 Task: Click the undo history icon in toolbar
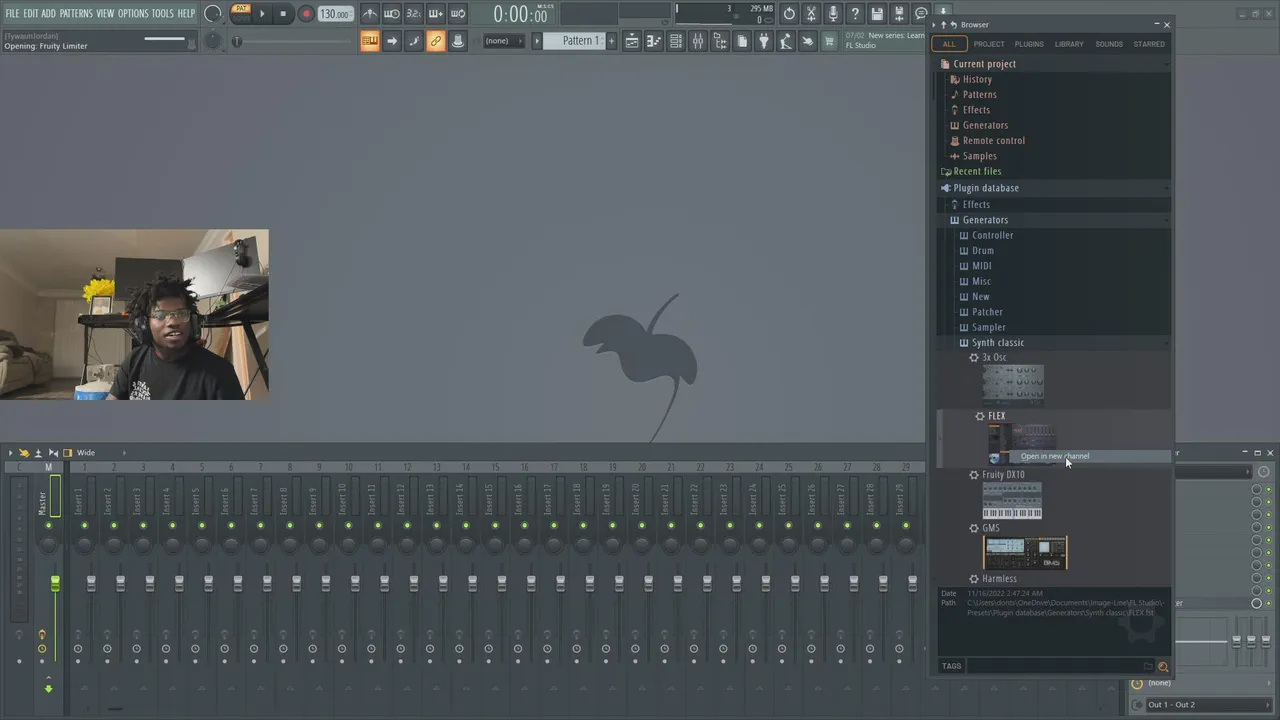[789, 14]
